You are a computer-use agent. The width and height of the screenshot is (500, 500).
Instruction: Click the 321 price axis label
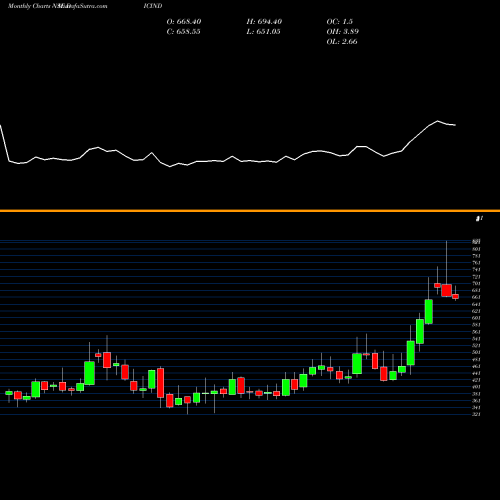tap(476, 414)
